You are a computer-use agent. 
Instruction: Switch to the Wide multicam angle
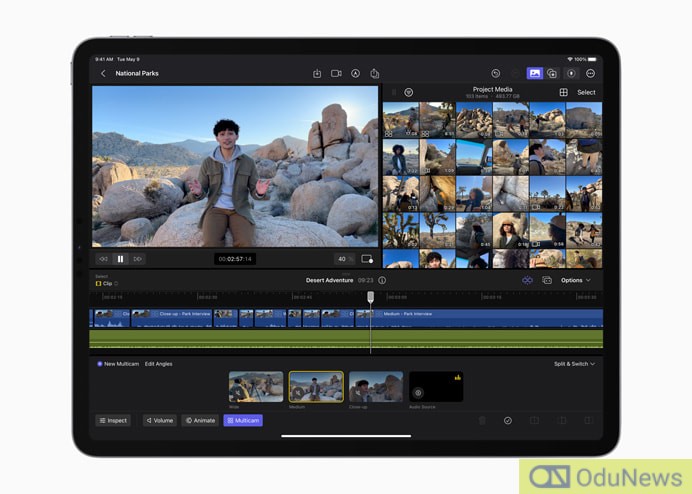[256, 387]
